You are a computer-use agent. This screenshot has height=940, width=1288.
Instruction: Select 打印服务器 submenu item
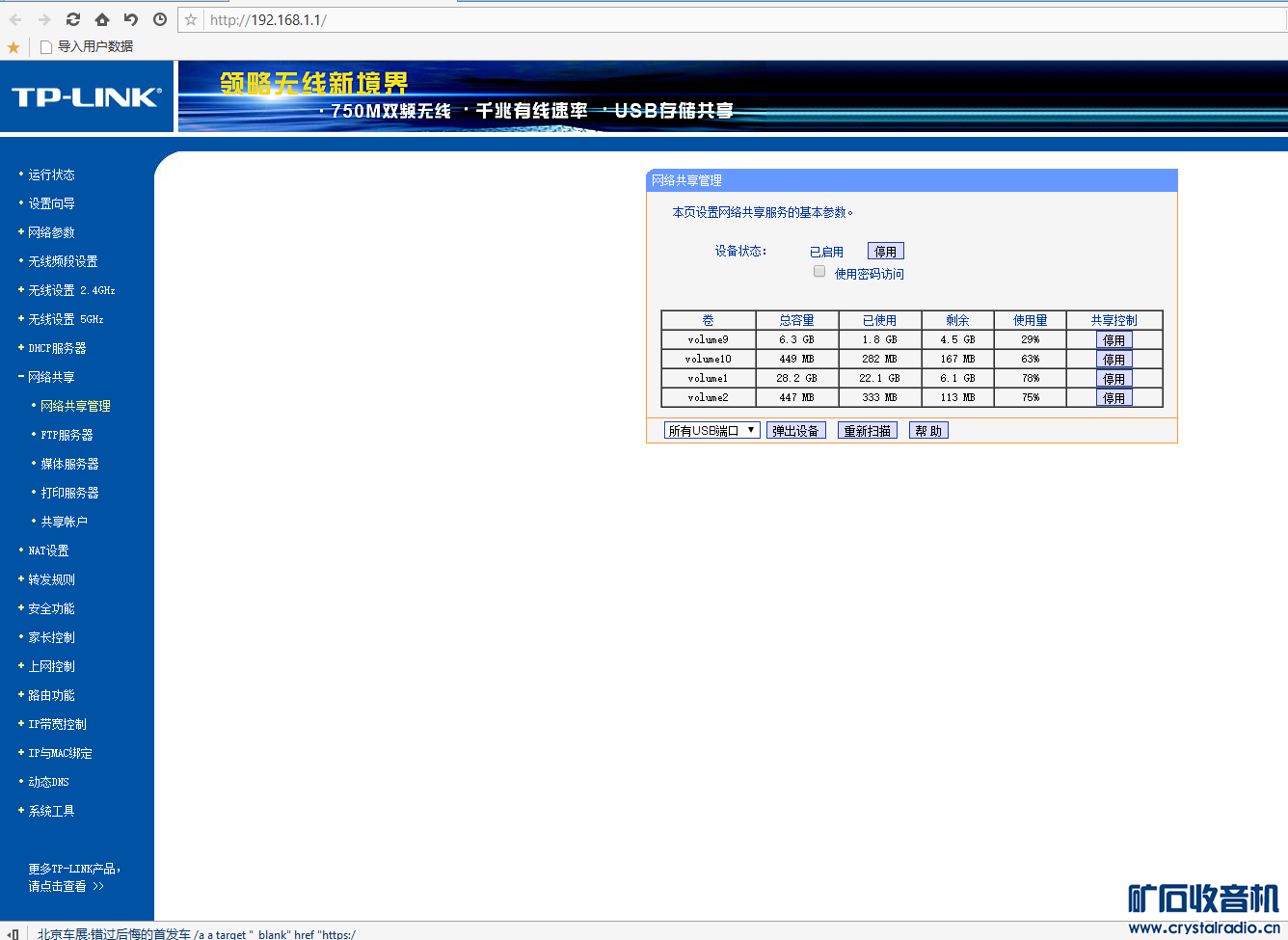69,493
